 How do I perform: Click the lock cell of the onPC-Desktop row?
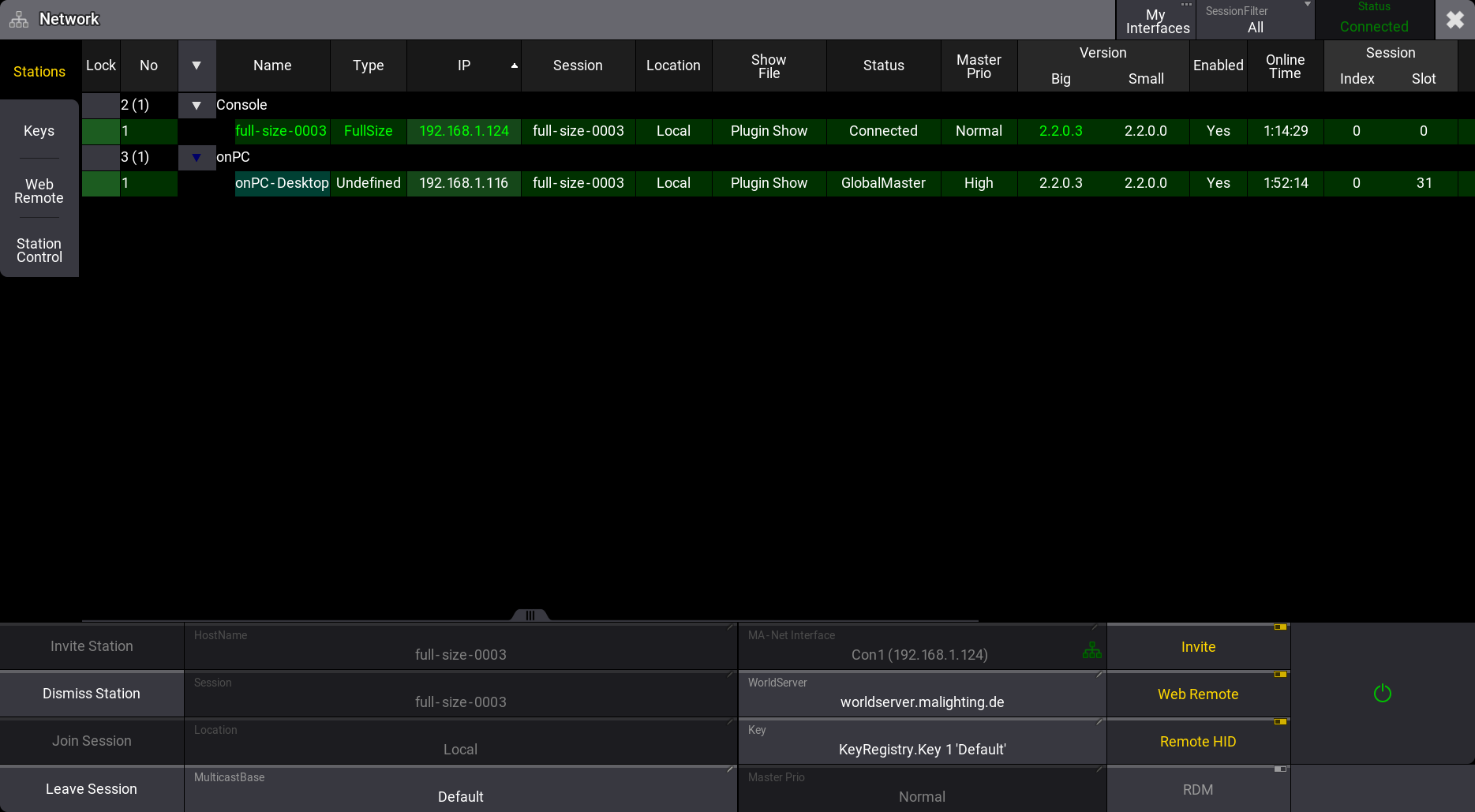click(100, 183)
